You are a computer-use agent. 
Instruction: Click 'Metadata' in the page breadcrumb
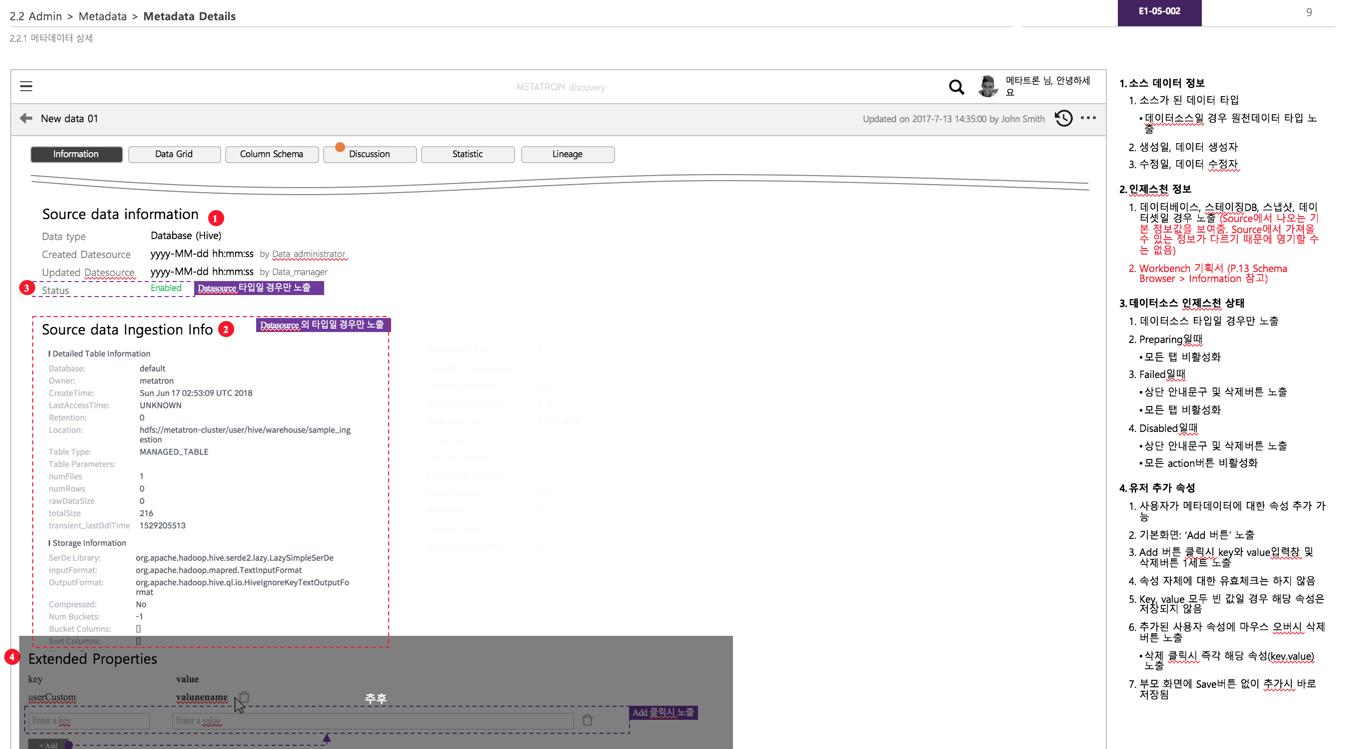pyautogui.click(x=103, y=16)
